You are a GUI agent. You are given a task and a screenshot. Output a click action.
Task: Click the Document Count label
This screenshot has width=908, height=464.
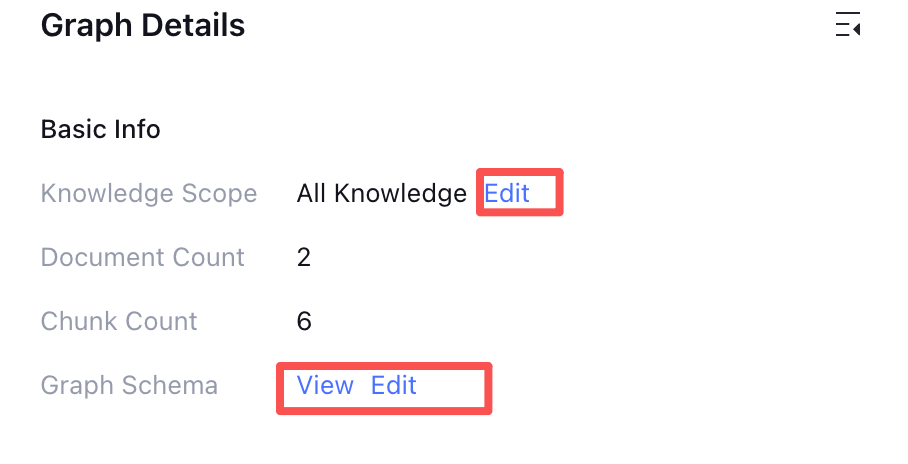(143, 257)
